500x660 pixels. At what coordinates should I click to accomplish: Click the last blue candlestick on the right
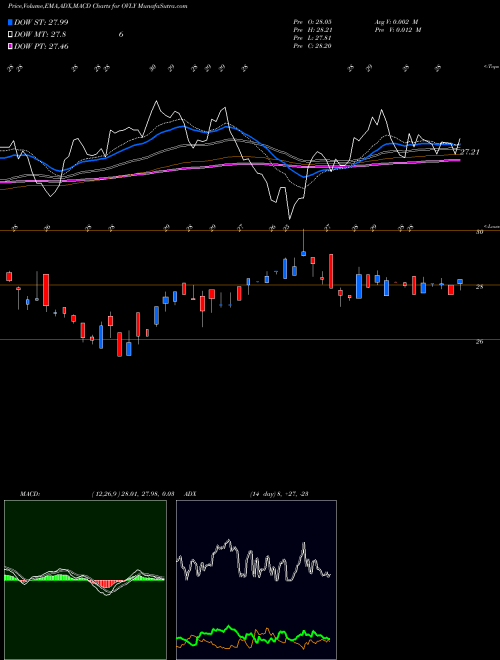click(x=460, y=282)
